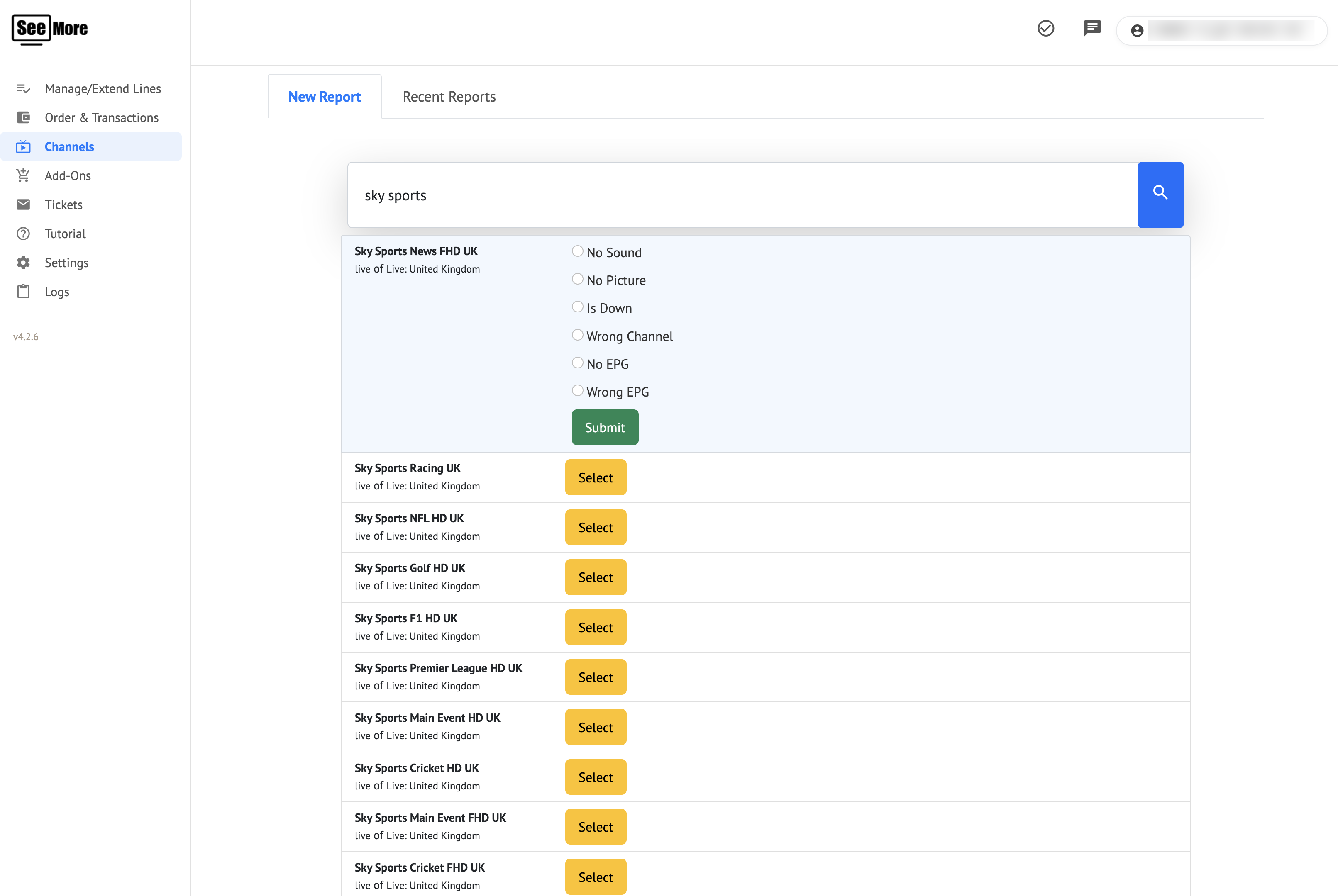Viewport: 1338px width, 896px height.
Task: Open Order & Transactions in sidebar
Action: click(x=101, y=118)
